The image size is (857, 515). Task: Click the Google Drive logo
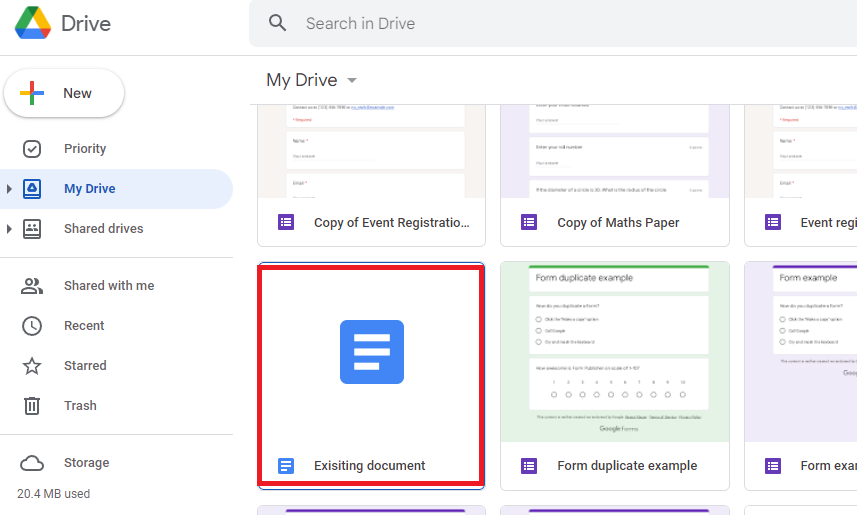coord(33,23)
